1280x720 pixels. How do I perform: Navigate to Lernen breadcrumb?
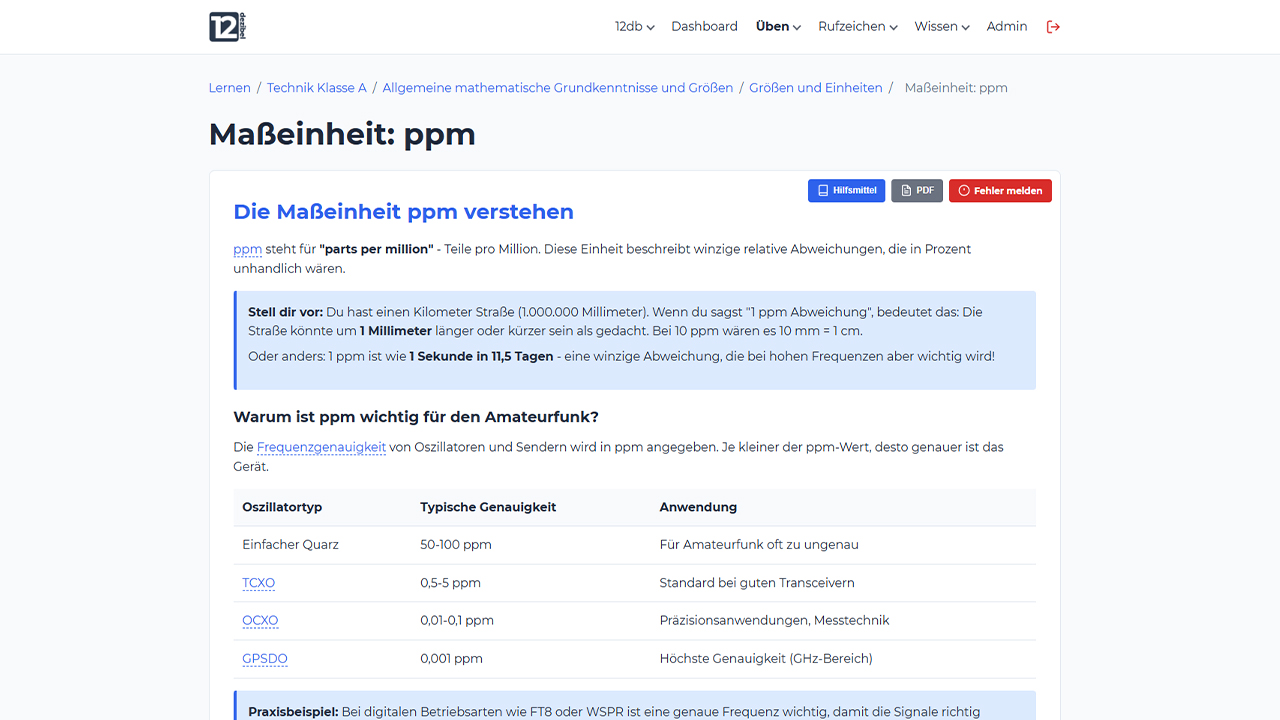click(230, 88)
